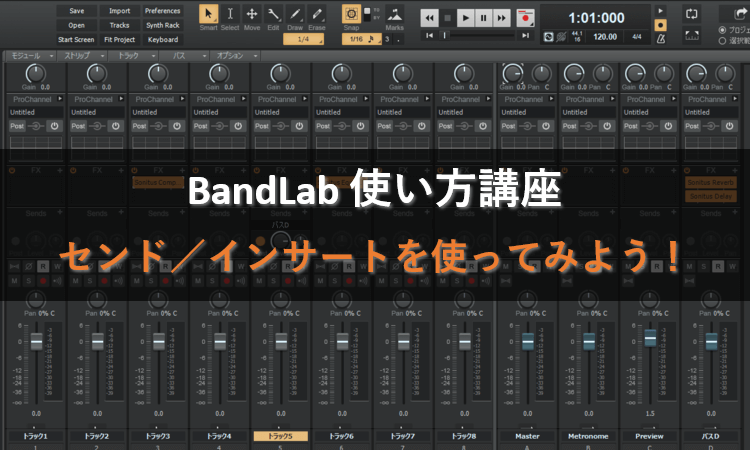Screen dimensions: 750x450
Task: Open the Marks tool
Action: 394,14
